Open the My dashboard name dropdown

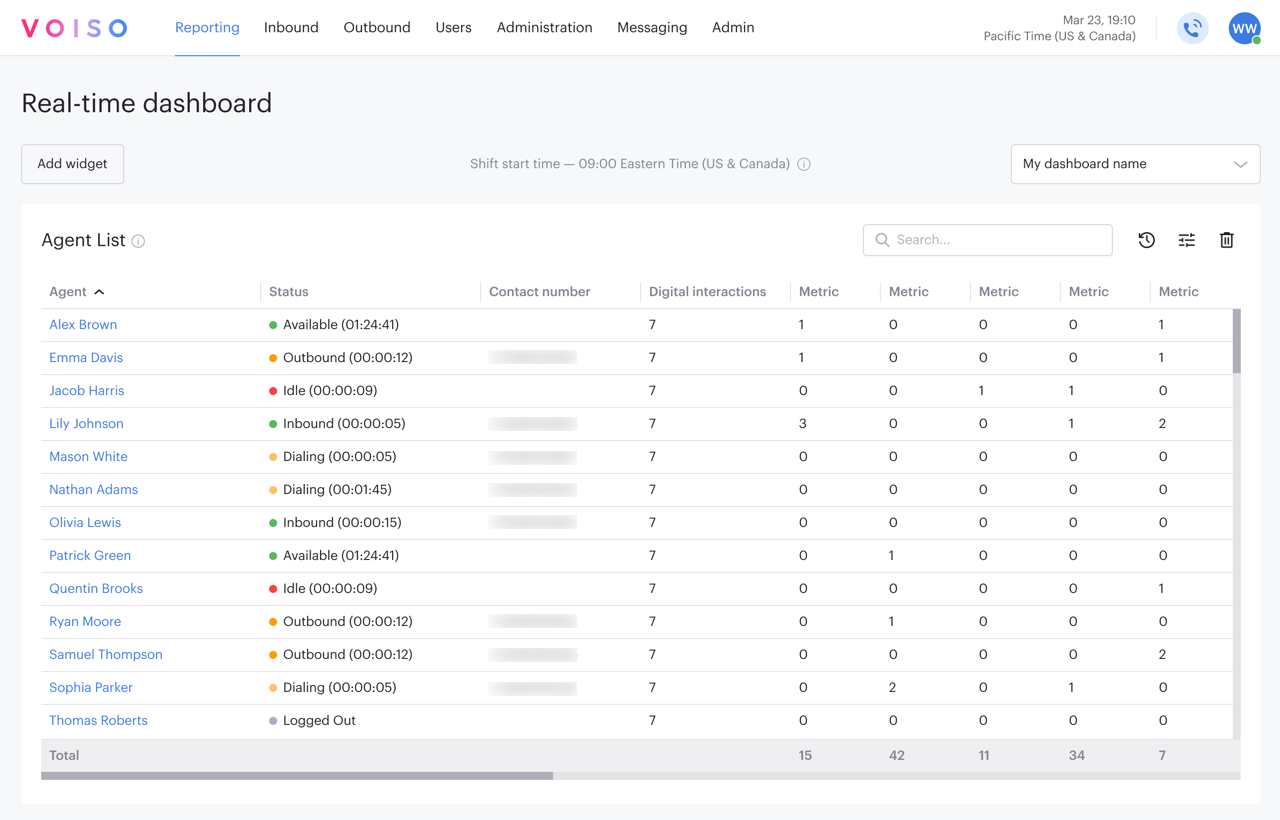pos(1135,163)
